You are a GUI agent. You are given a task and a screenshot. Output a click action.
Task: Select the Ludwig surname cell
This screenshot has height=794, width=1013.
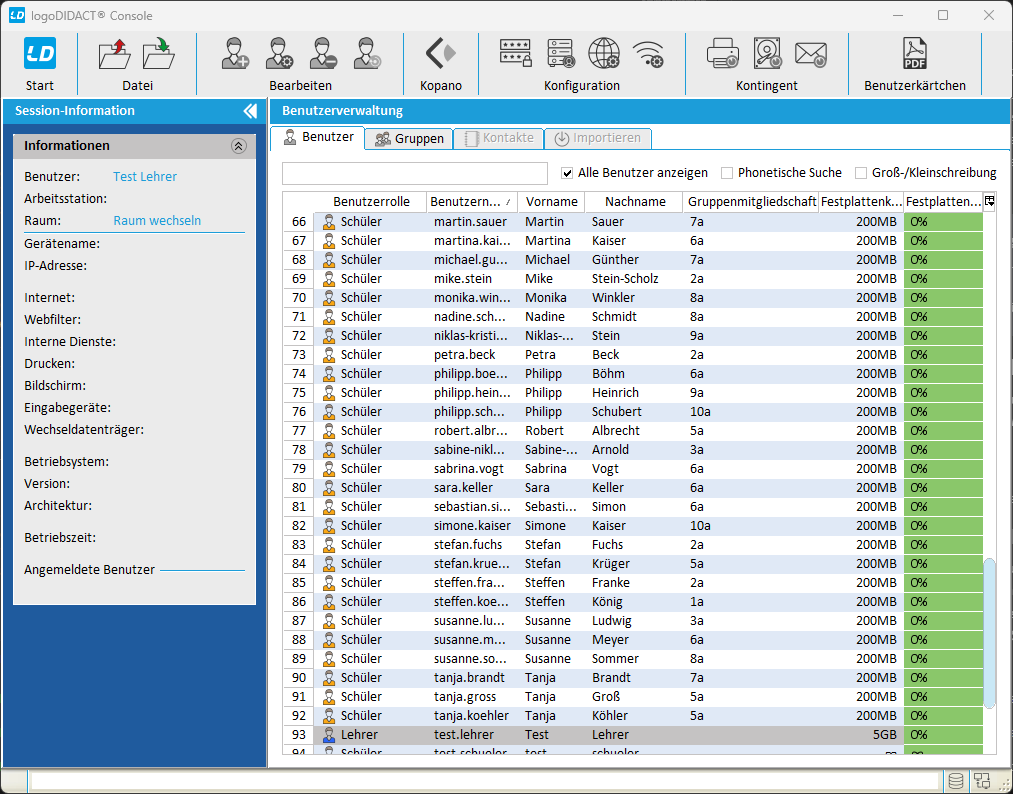coord(634,621)
